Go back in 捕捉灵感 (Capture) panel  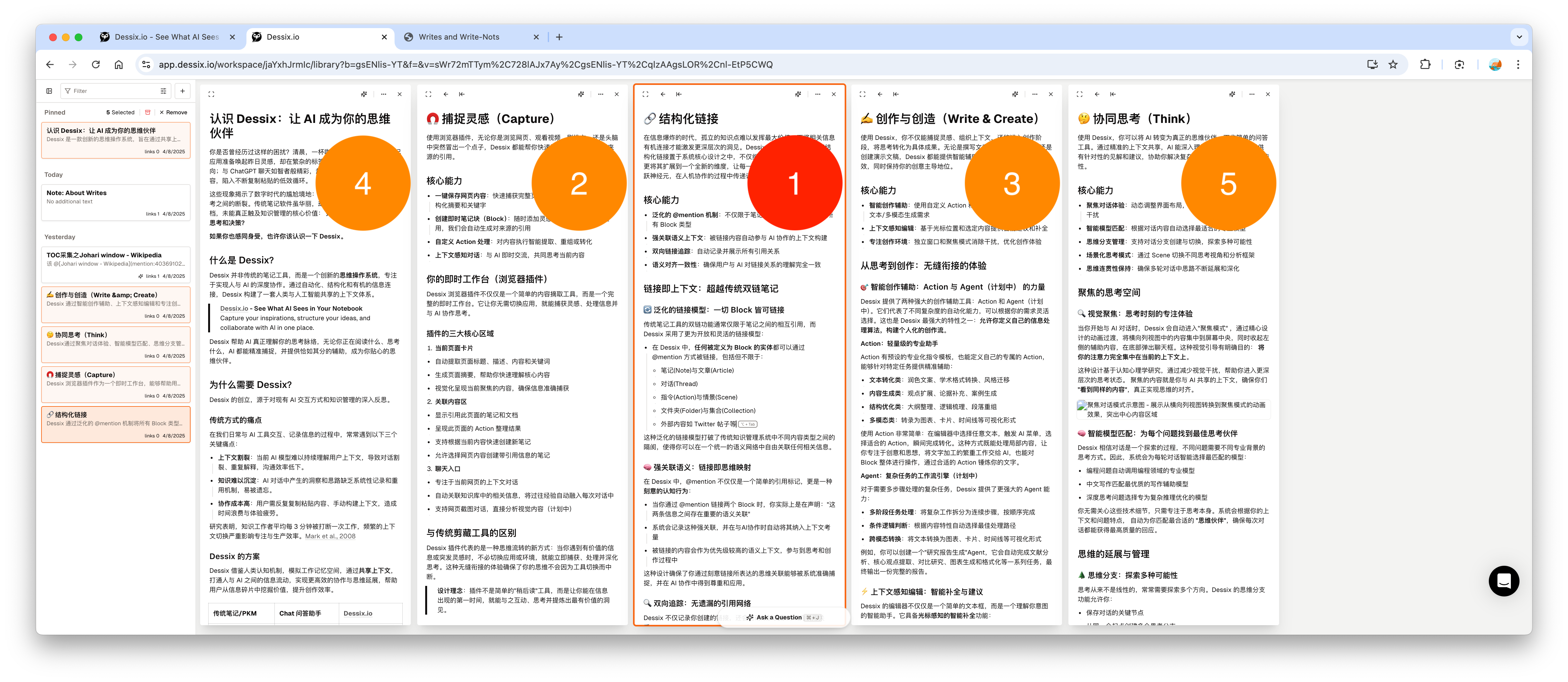446,94
